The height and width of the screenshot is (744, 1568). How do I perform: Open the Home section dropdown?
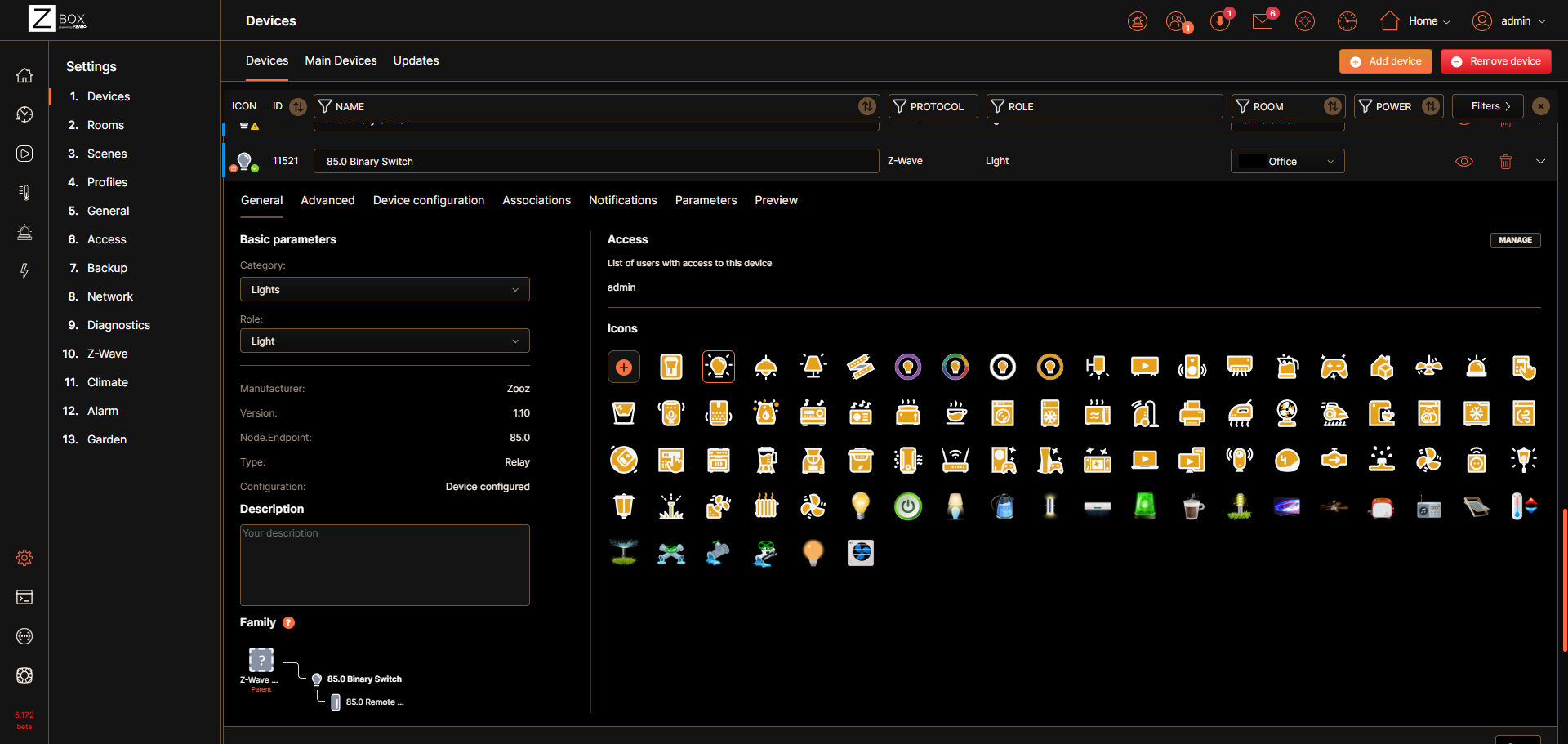[x=1415, y=21]
